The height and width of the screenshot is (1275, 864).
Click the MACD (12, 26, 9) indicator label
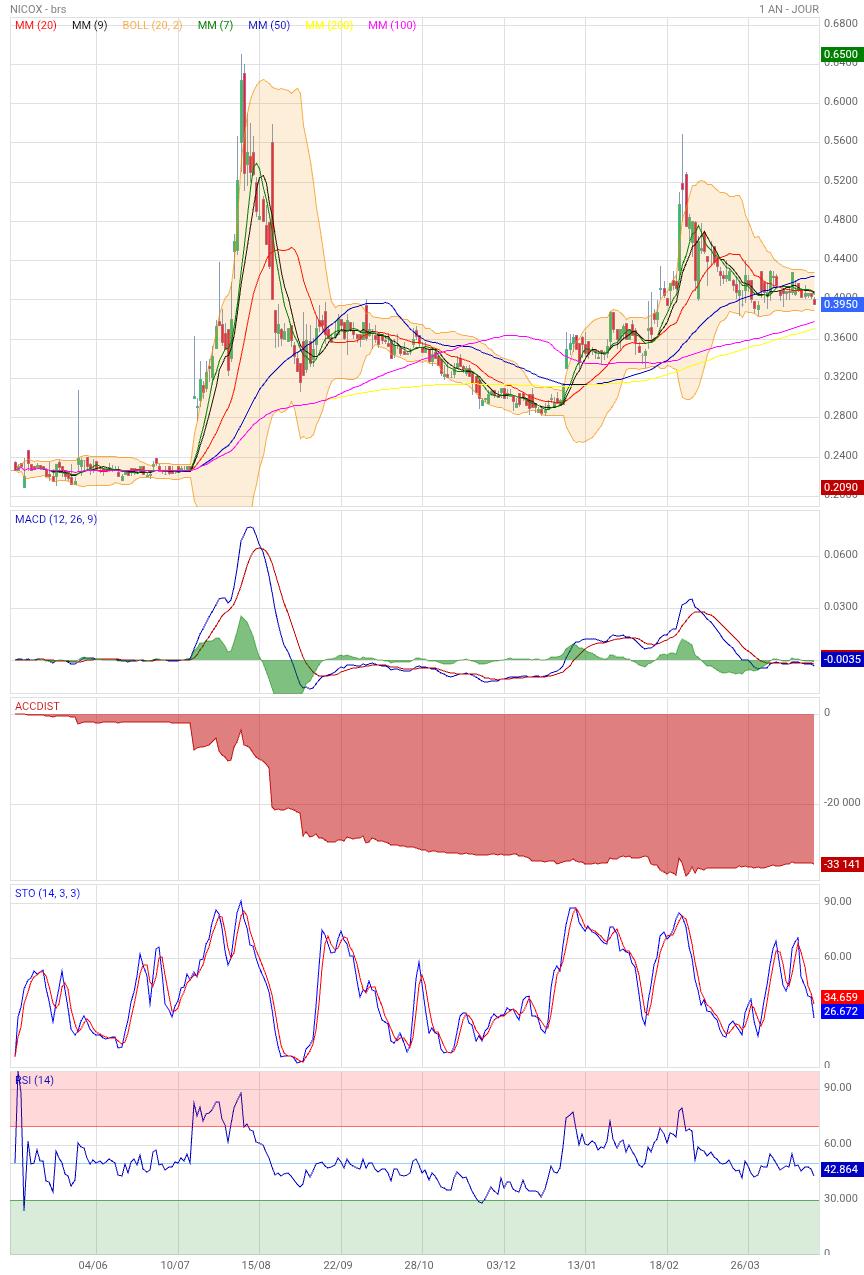click(56, 519)
